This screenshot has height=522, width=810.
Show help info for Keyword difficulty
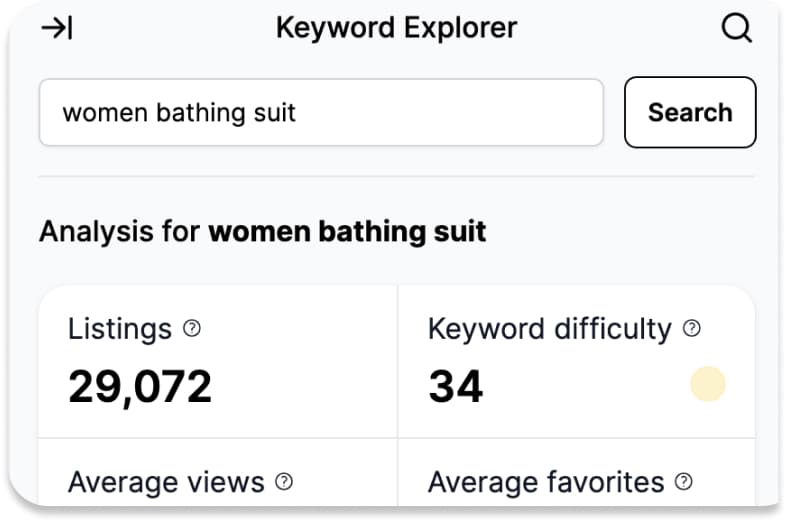point(692,328)
